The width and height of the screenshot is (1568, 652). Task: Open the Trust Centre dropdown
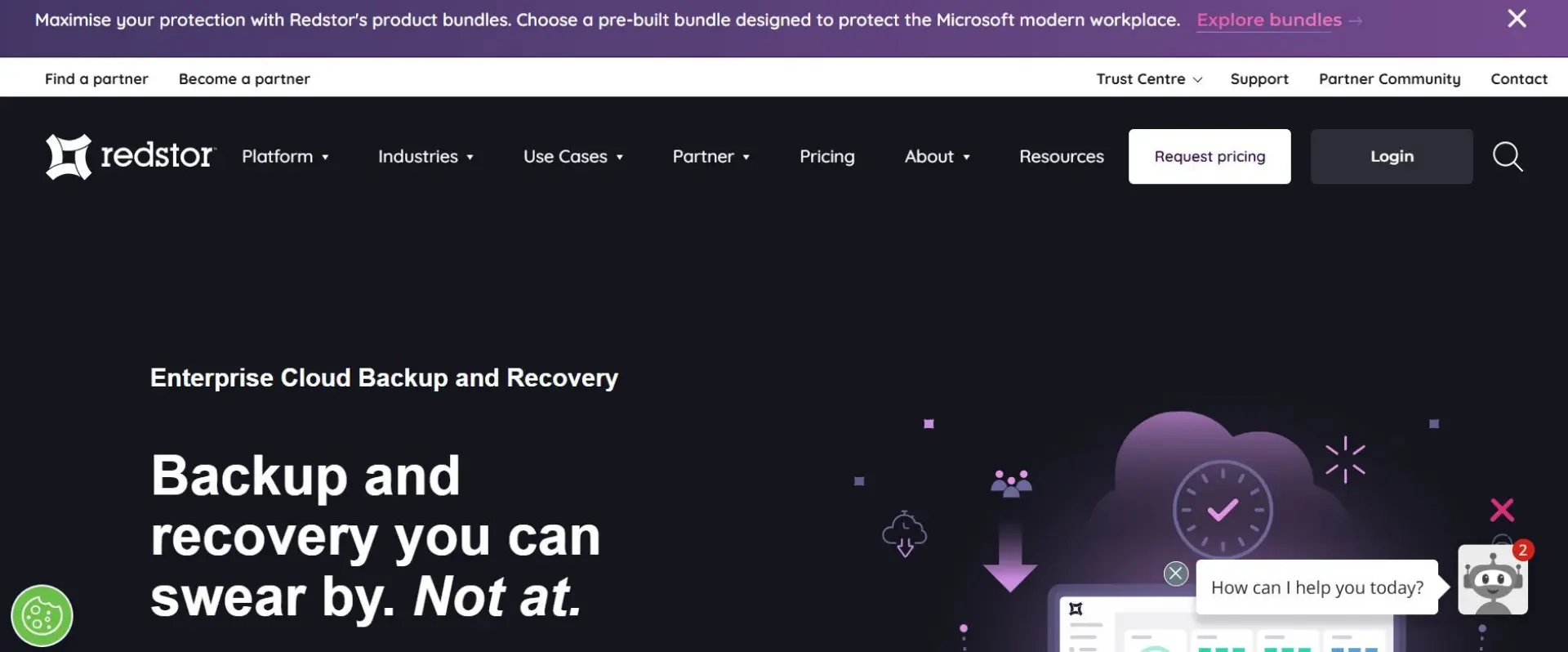coord(1149,79)
